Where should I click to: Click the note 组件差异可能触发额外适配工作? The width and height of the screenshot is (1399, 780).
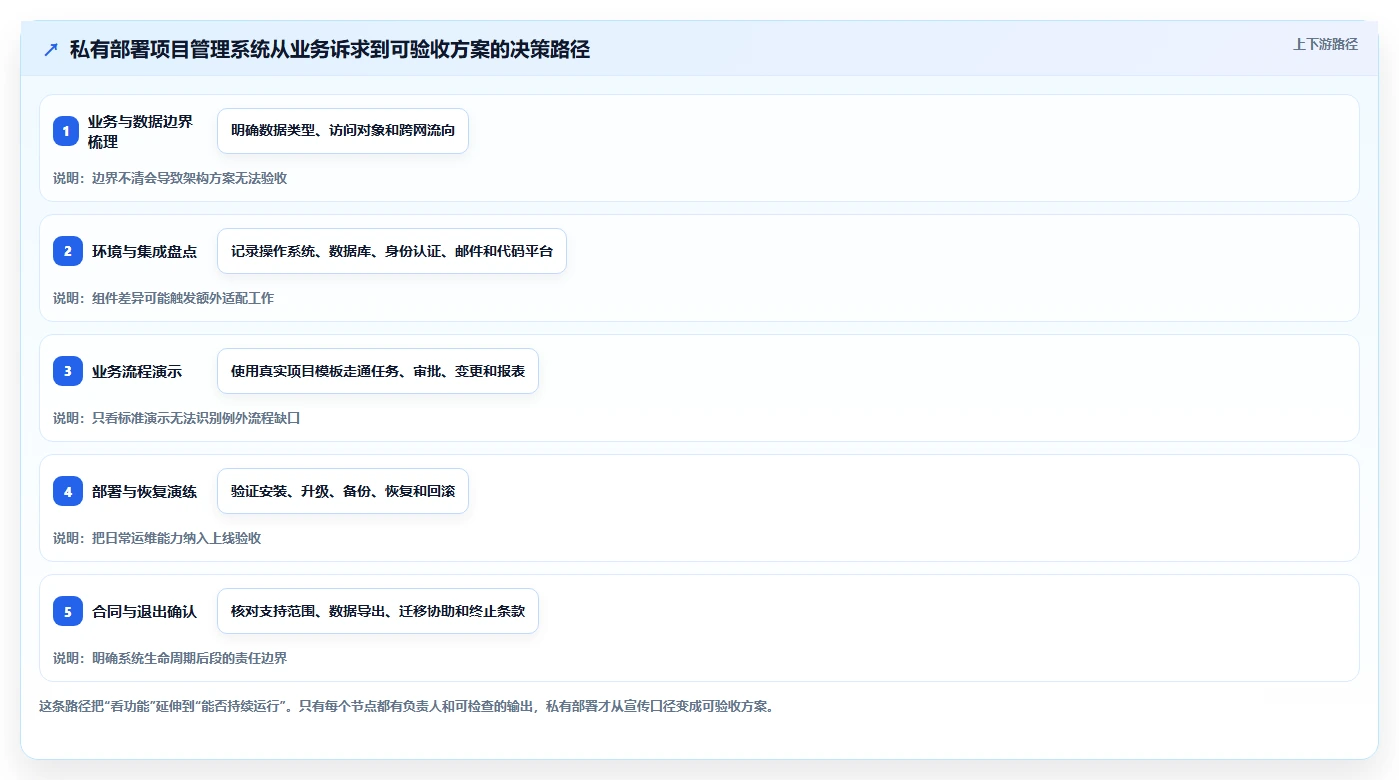click(x=163, y=298)
